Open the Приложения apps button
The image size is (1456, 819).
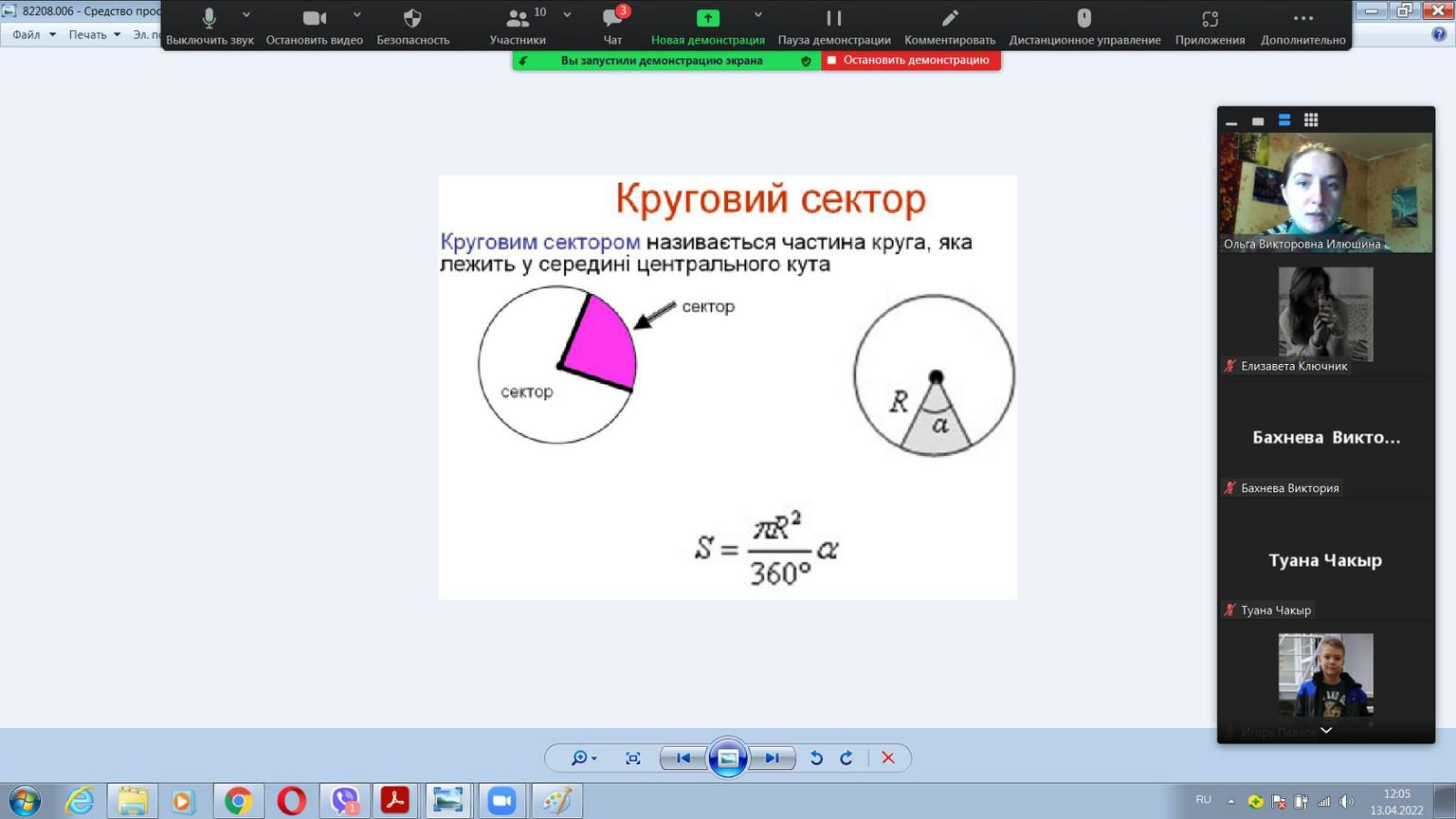click(x=1209, y=25)
